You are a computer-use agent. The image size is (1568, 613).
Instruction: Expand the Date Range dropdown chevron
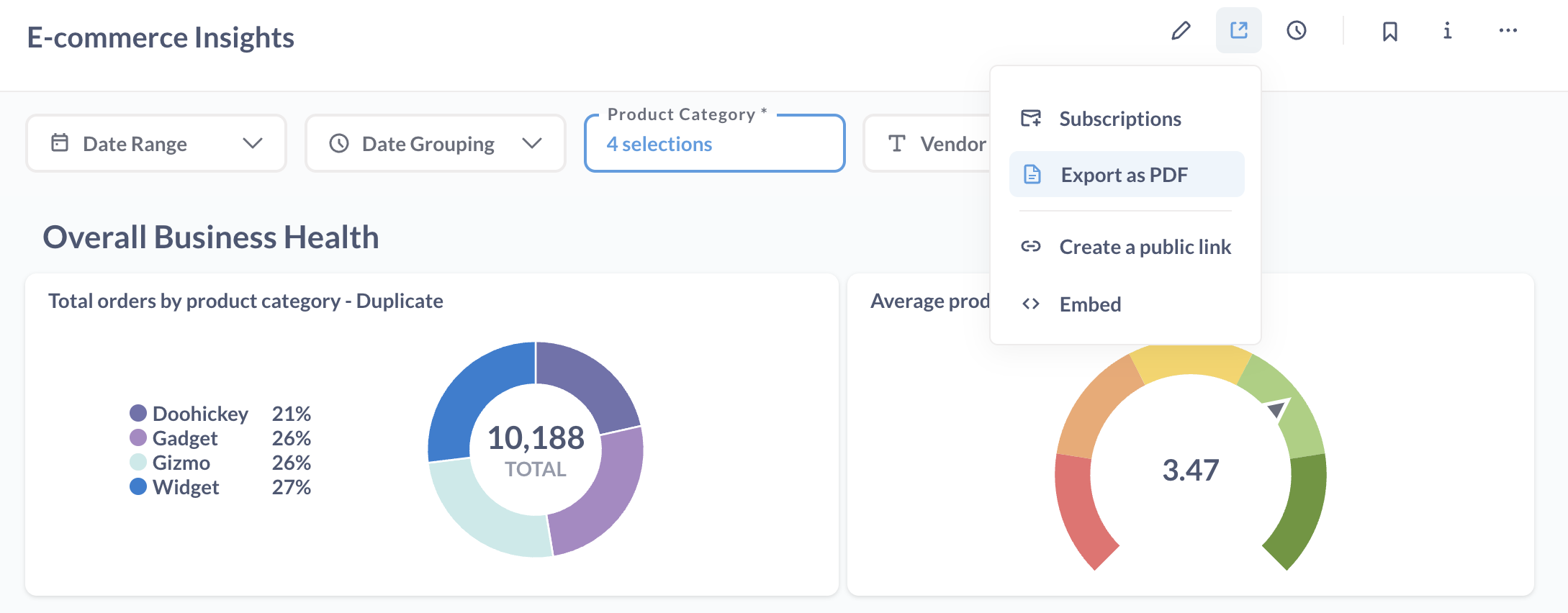pyautogui.click(x=252, y=143)
